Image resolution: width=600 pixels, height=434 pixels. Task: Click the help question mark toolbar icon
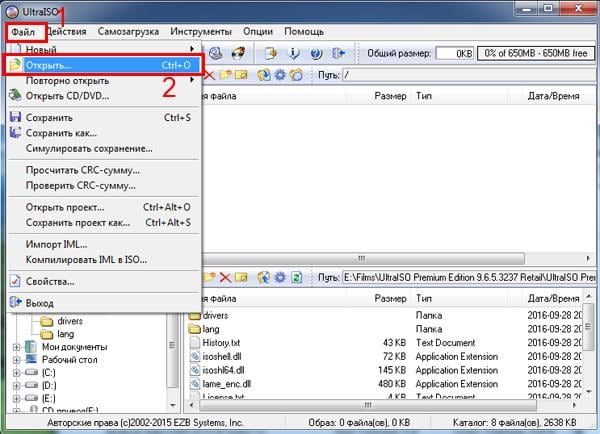pyautogui.click(x=316, y=53)
